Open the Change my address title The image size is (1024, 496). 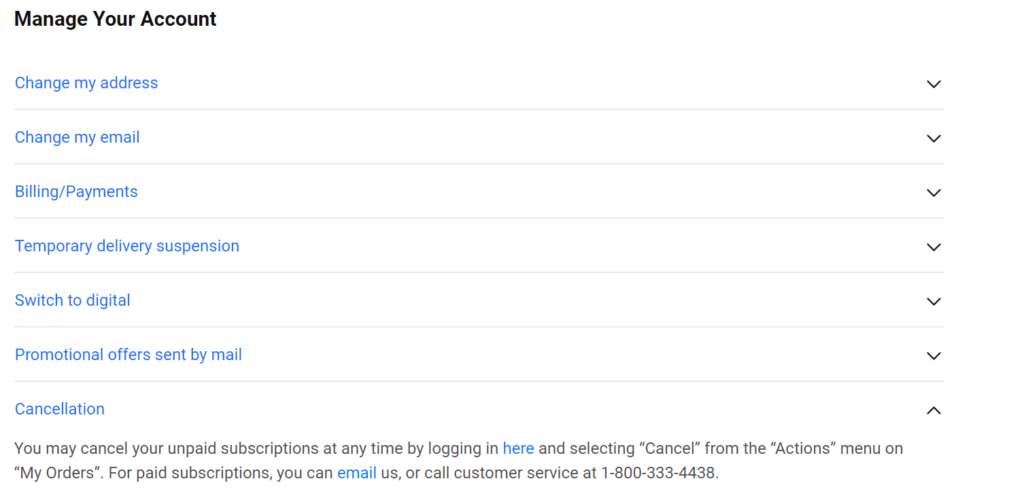click(x=86, y=83)
